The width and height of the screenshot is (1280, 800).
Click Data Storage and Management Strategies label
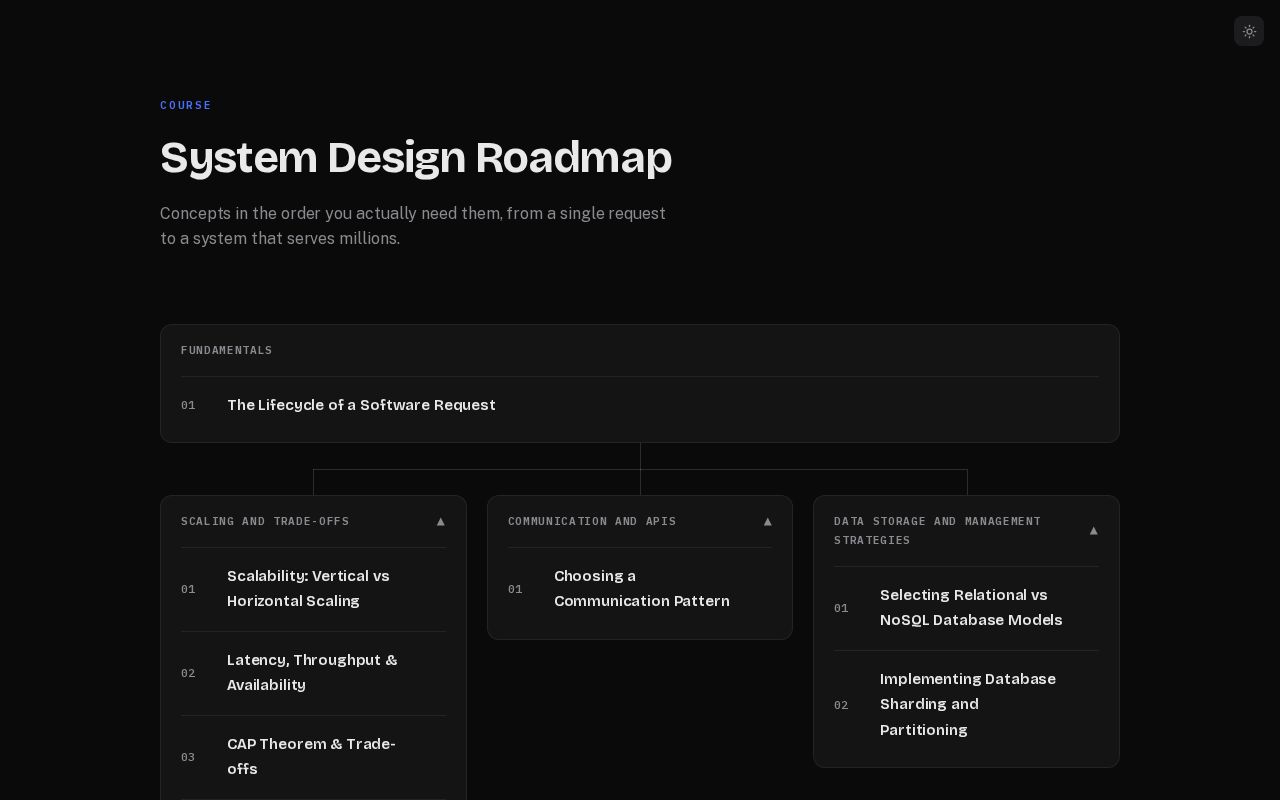tap(938, 530)
